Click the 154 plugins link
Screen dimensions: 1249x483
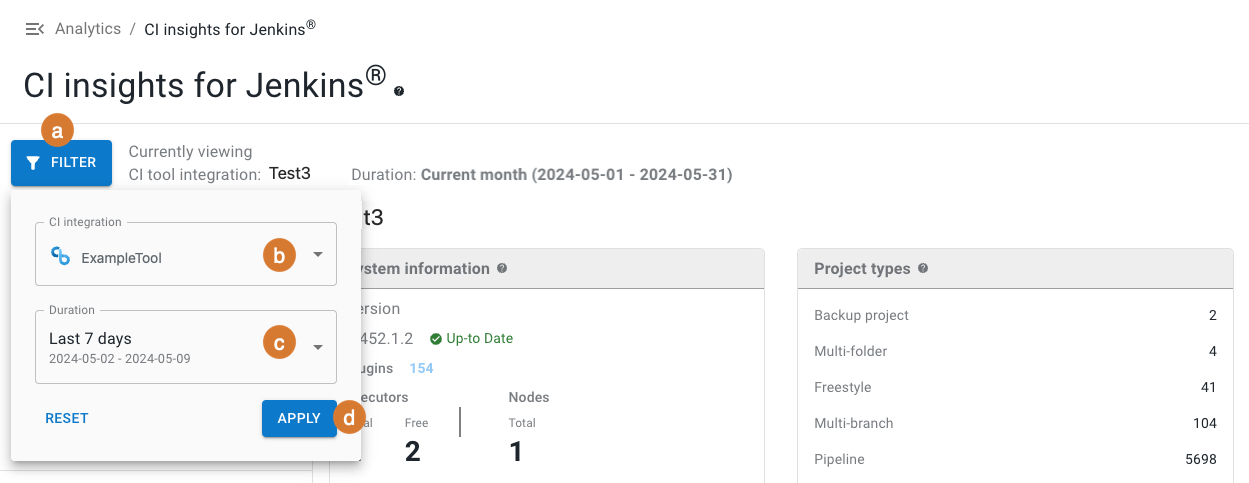coord(421,368)
